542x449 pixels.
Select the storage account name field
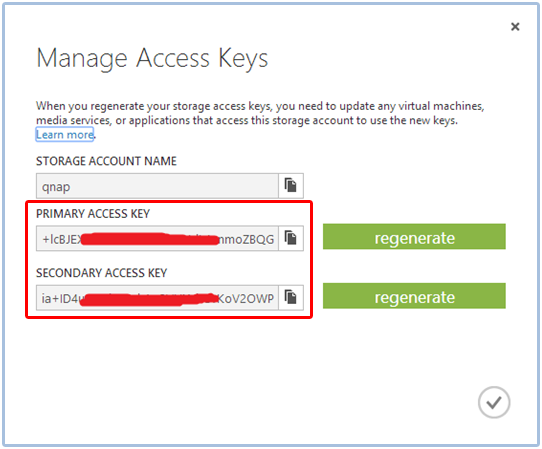157,186
